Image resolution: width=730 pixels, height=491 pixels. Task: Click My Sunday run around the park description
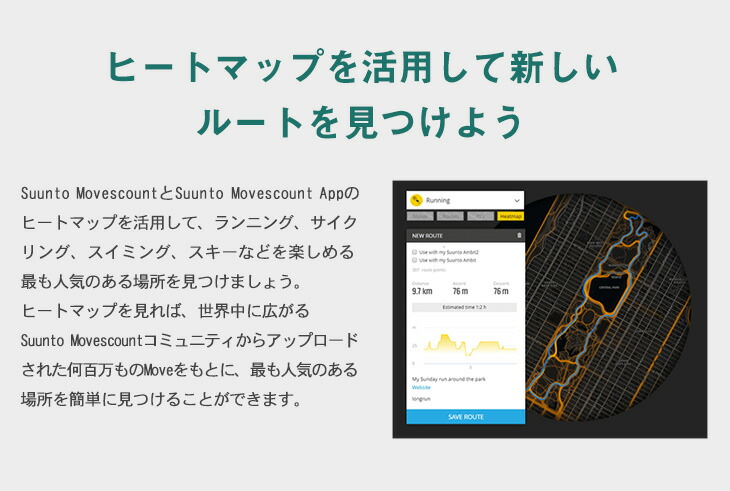coord(449,379)
